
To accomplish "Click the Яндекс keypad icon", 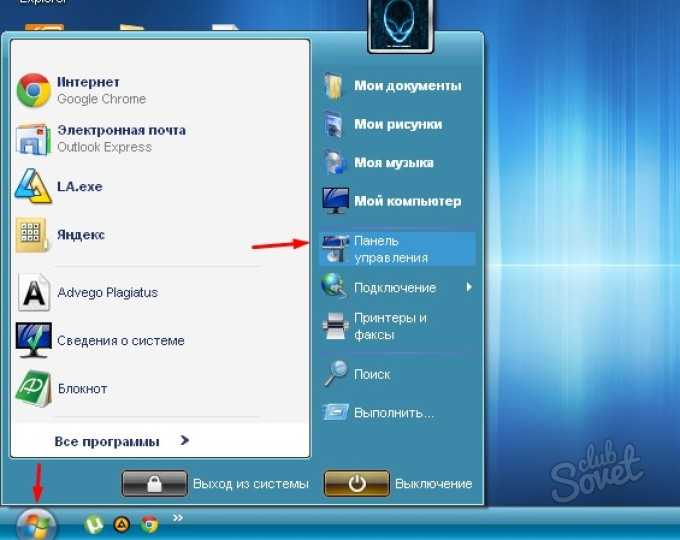I will point(33,235).
